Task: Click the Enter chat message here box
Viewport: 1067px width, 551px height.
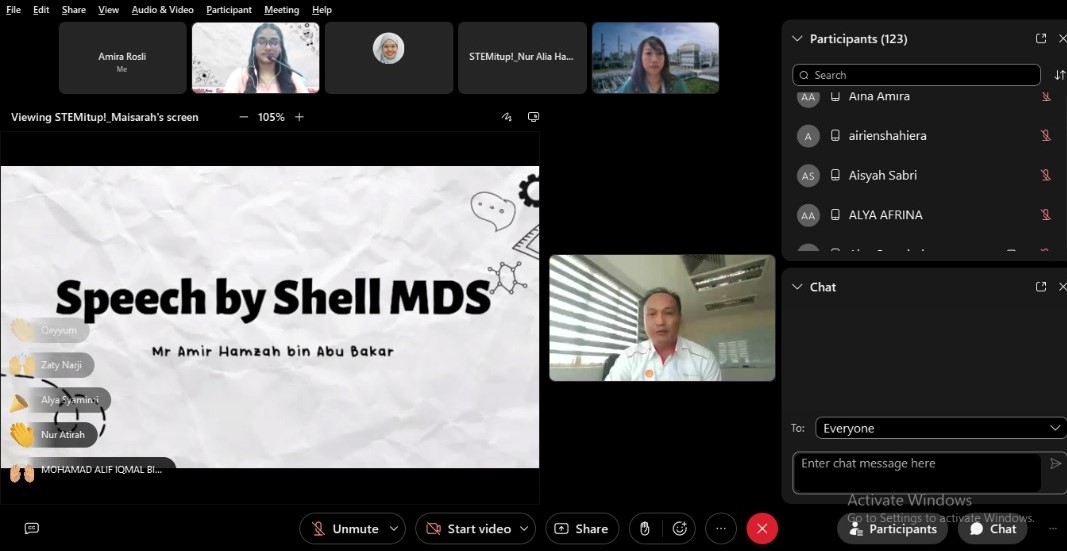Action: [916, 472]
